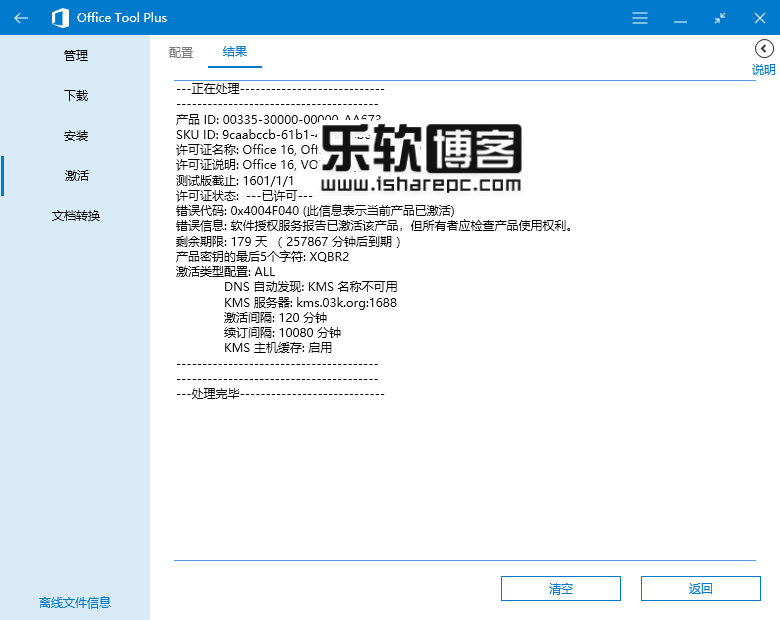The width and height of the screenshot is (780, 620).
Task: Click the ---处理完毕--- footer line
Action: (280, 394)
